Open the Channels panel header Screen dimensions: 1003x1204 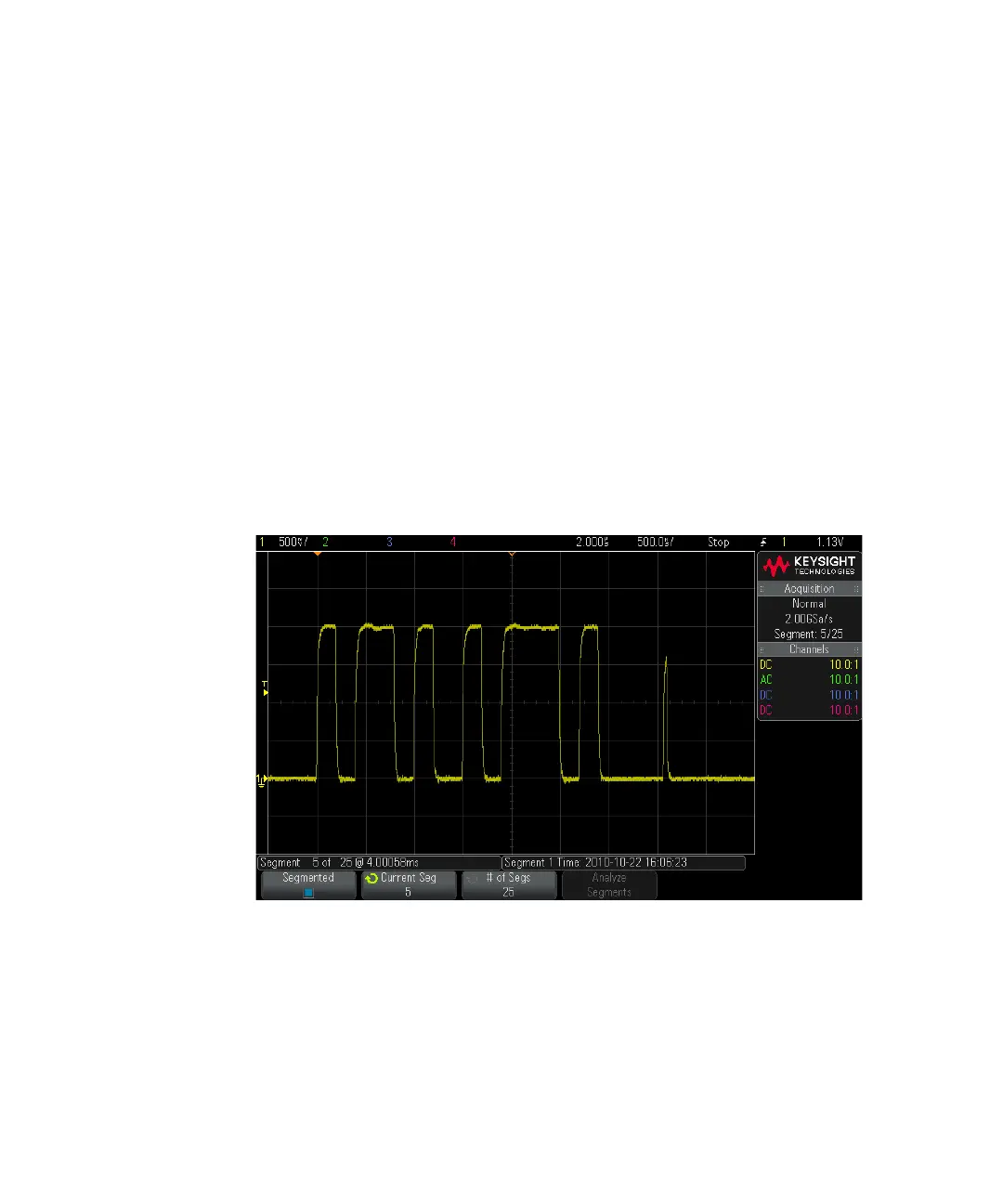[x=809, y=649]
